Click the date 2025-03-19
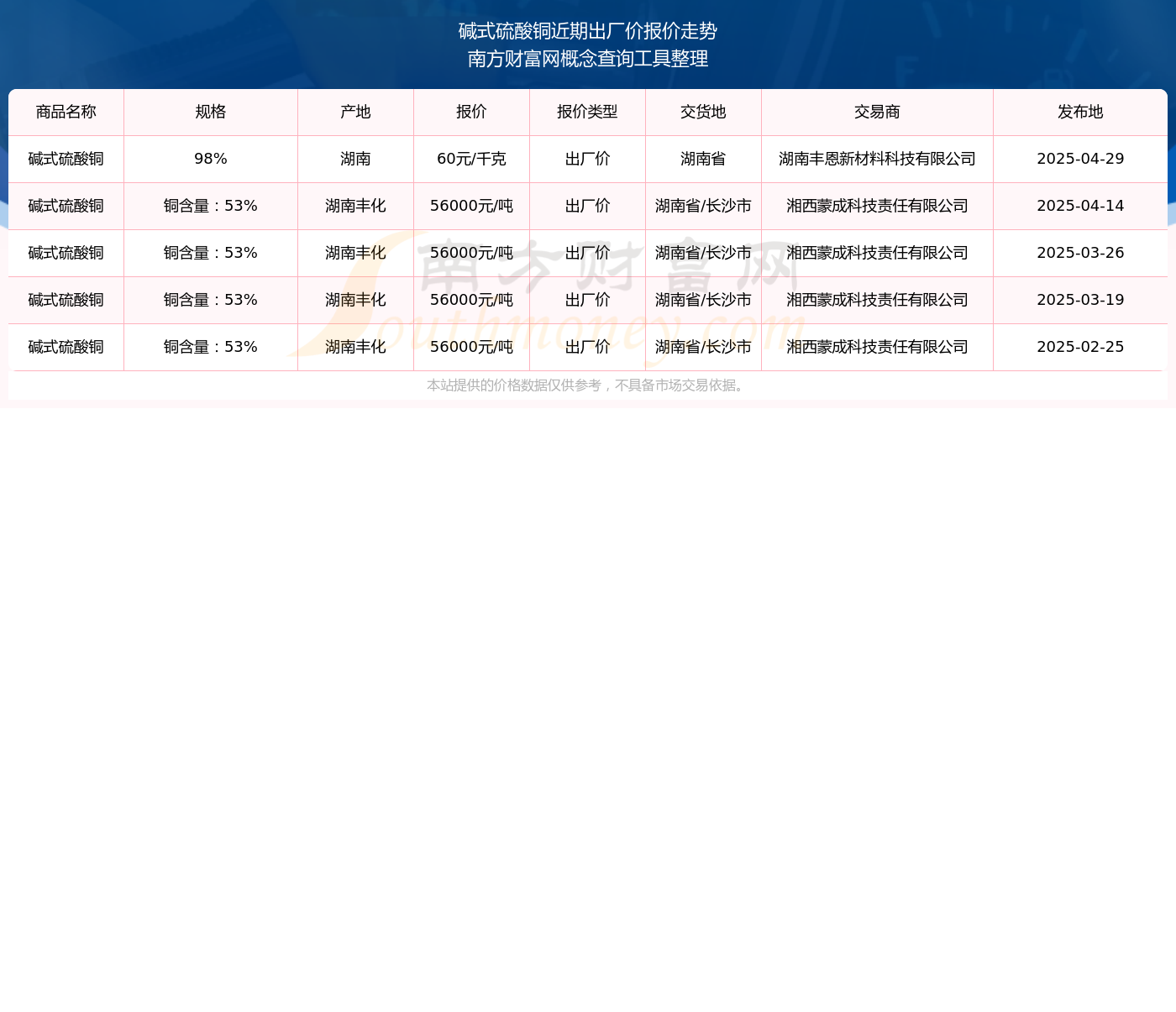Image resolution: width=1176 pixels, height=1012 pixels. tap(1080, 300)
